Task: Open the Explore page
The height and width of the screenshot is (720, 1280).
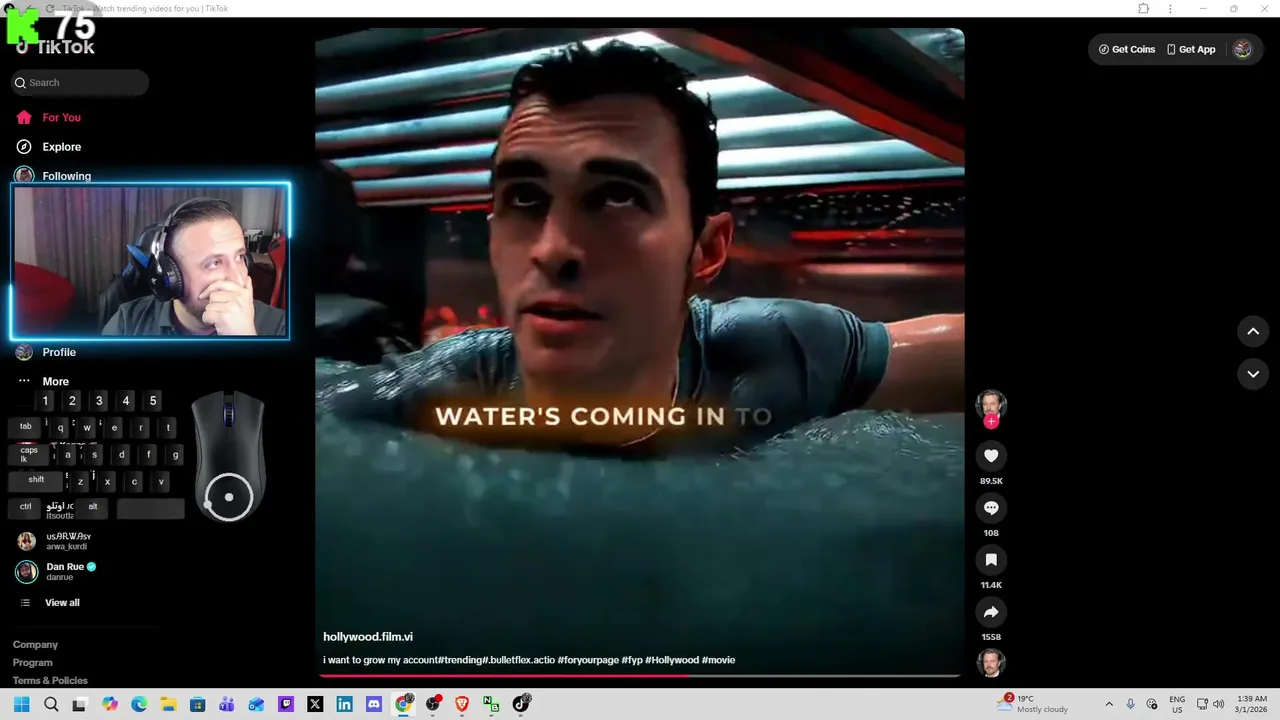Action: 61,147
